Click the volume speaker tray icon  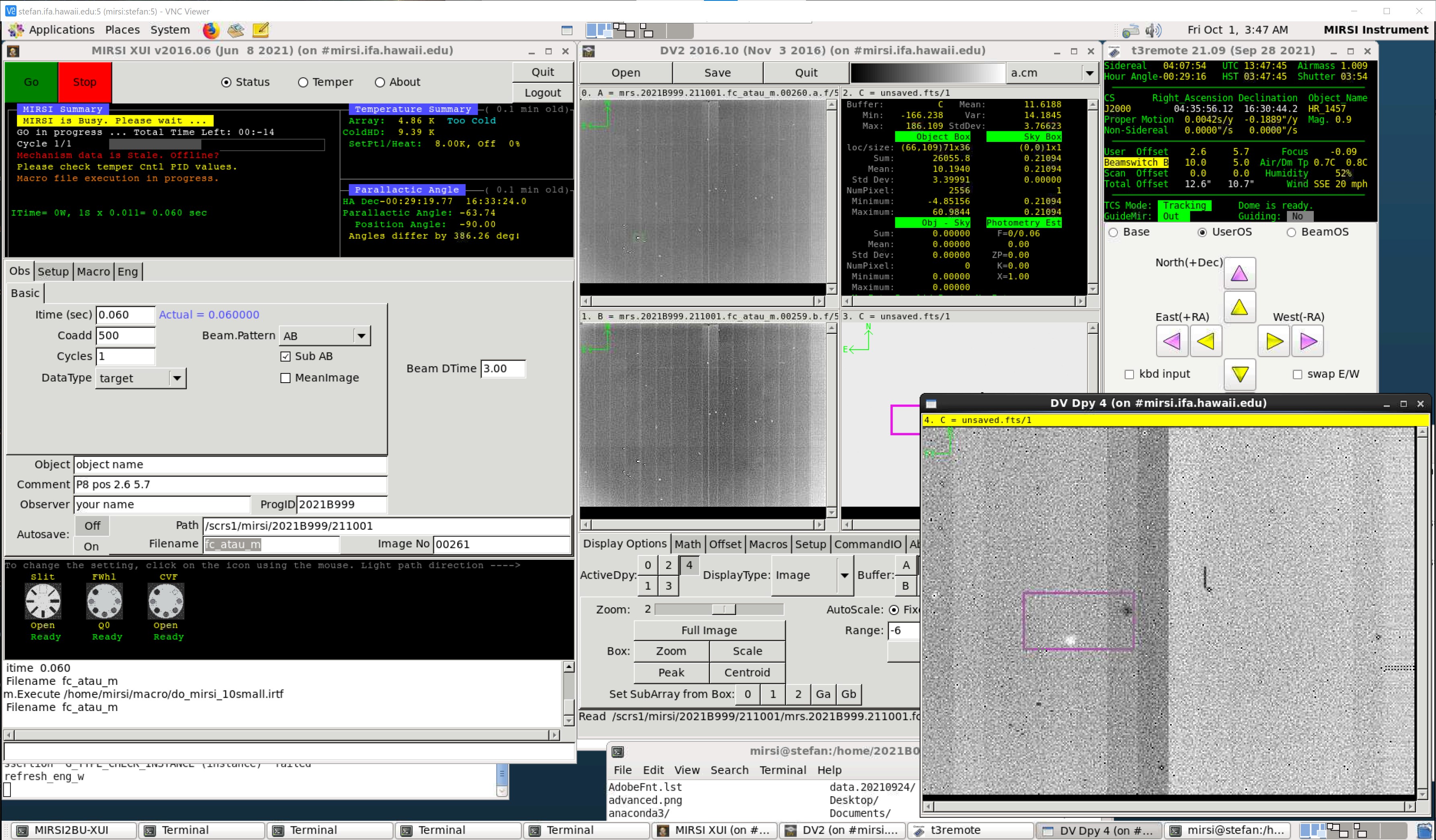coord(1153,30)
